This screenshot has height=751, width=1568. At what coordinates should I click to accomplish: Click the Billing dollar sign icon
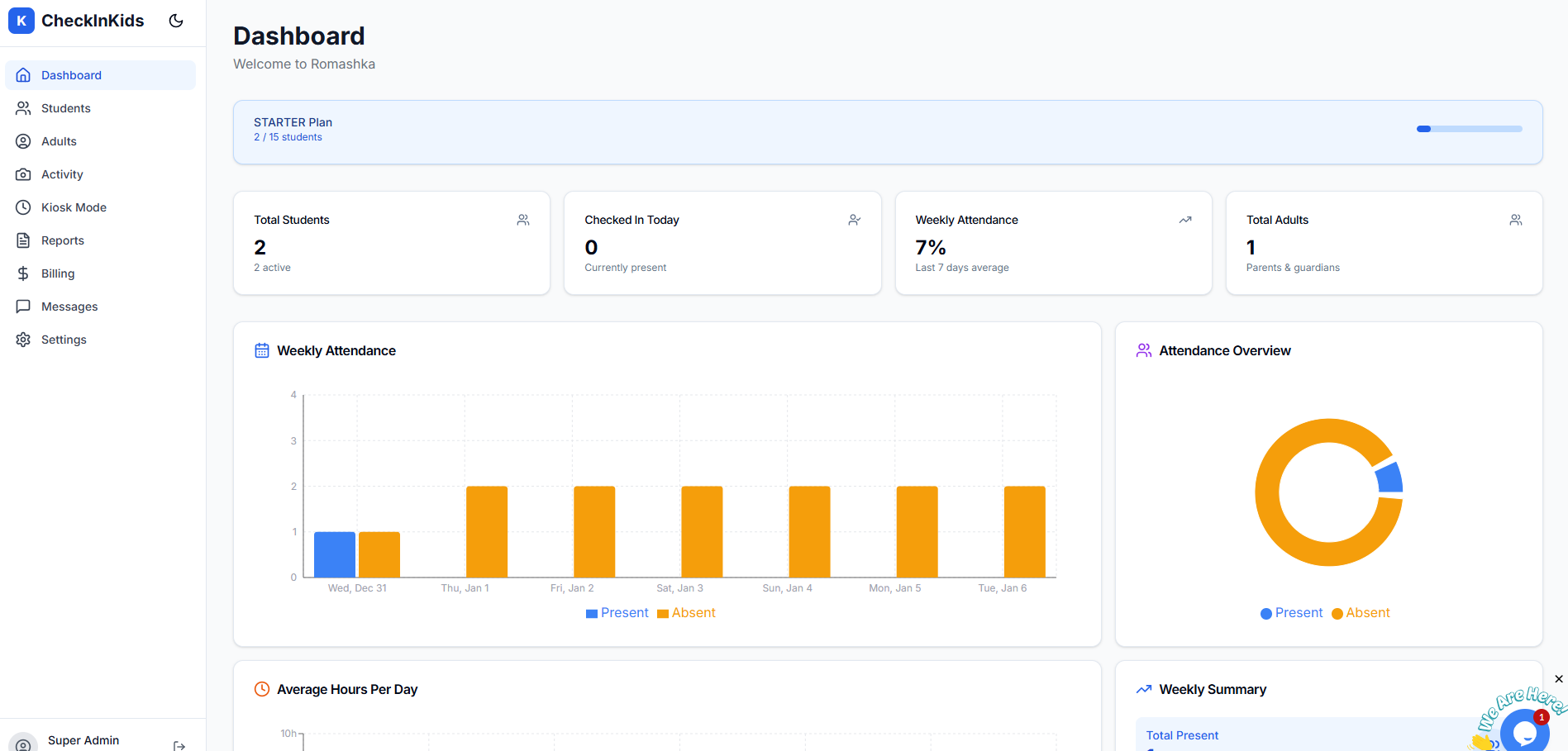click(23, 273)
